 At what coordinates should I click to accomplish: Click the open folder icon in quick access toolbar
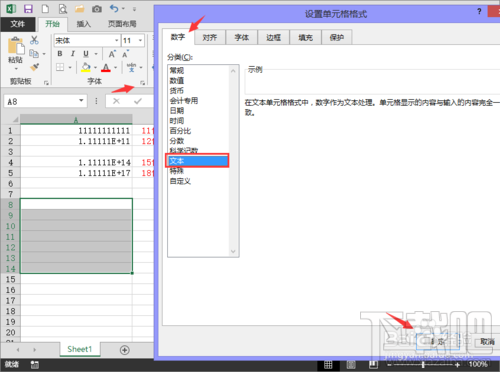click(x=80, y=9)
